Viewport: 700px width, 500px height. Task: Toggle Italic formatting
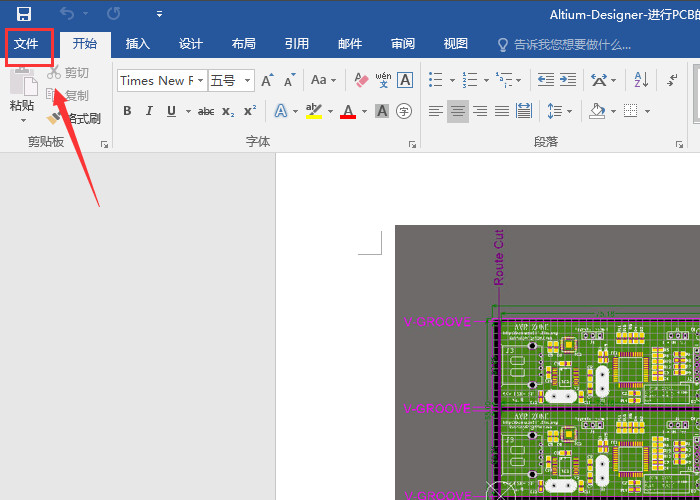[149, 111]
